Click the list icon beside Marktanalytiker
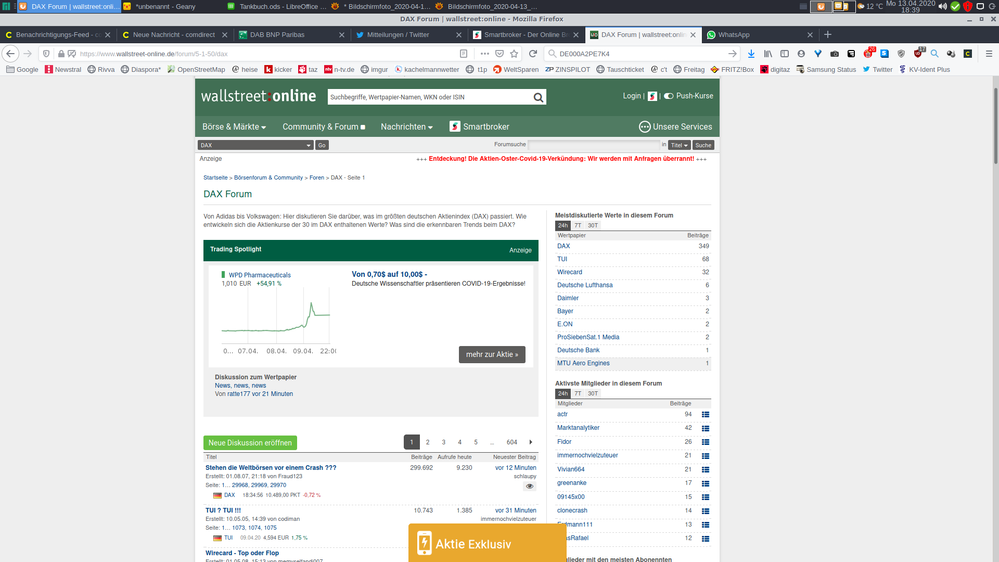This screenshot has height=562, width=999. (705, 428)
